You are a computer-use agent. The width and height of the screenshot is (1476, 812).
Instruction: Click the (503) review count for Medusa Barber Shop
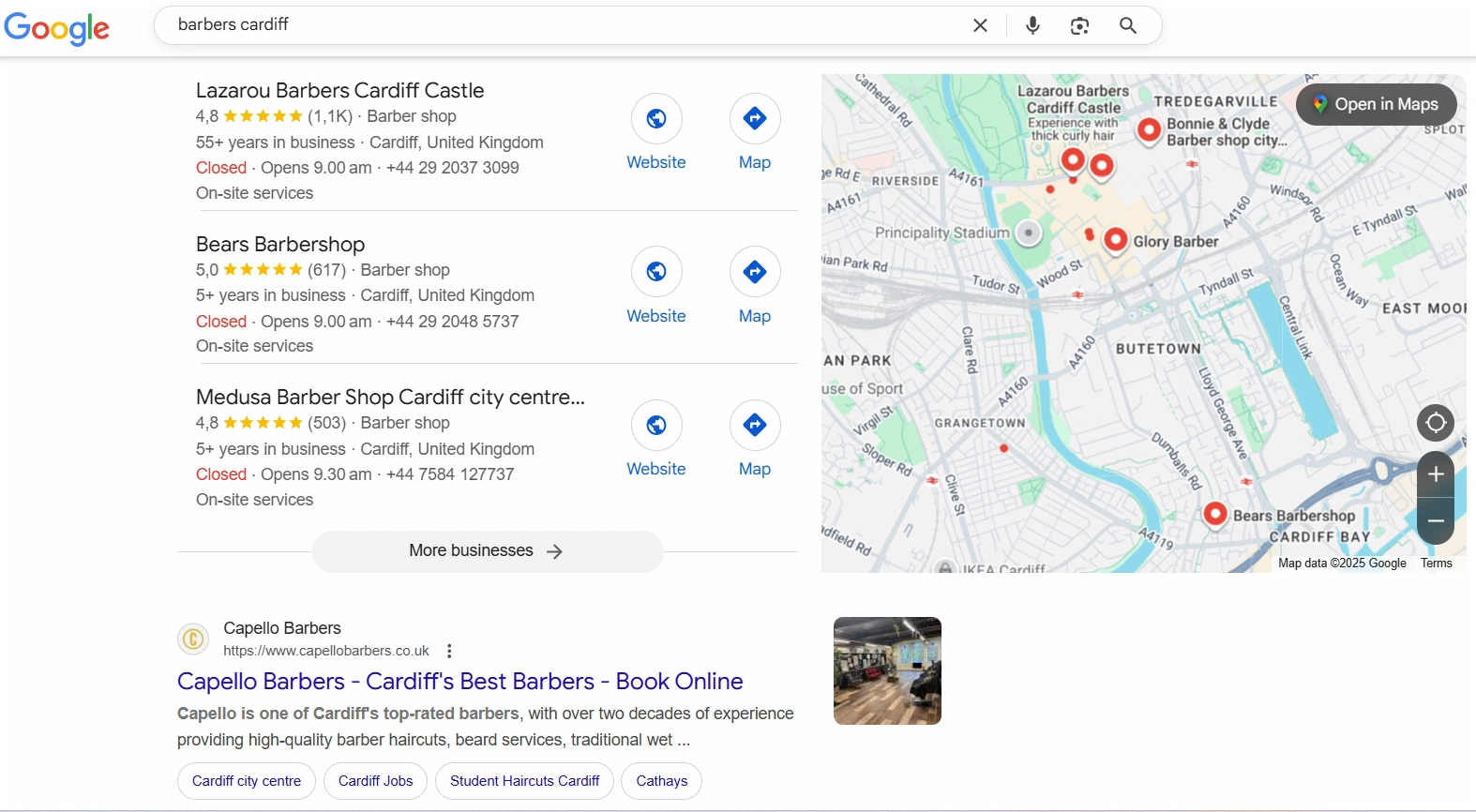point(327,423)
